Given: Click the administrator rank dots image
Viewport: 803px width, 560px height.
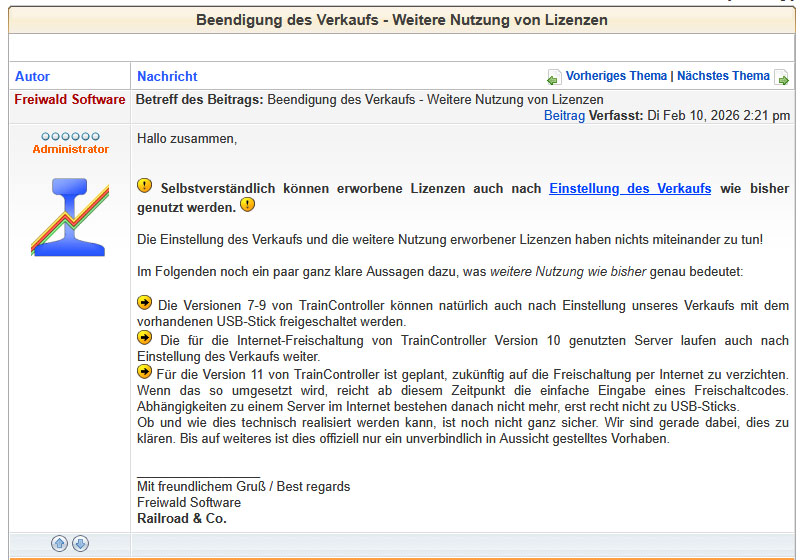Looking at the screenshot, I should (70, 136).
